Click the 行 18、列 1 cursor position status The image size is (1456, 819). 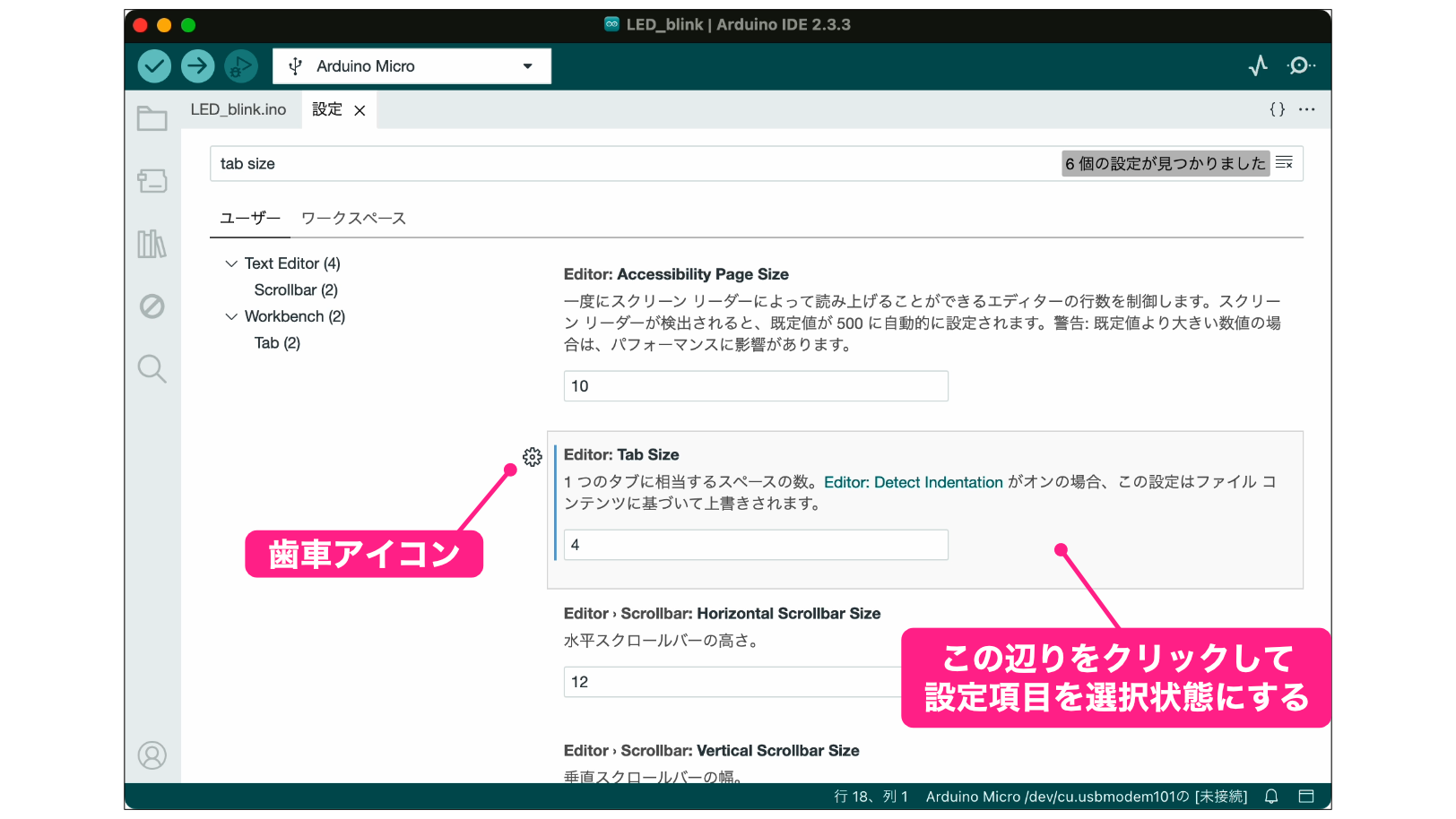tap(871, 797)
